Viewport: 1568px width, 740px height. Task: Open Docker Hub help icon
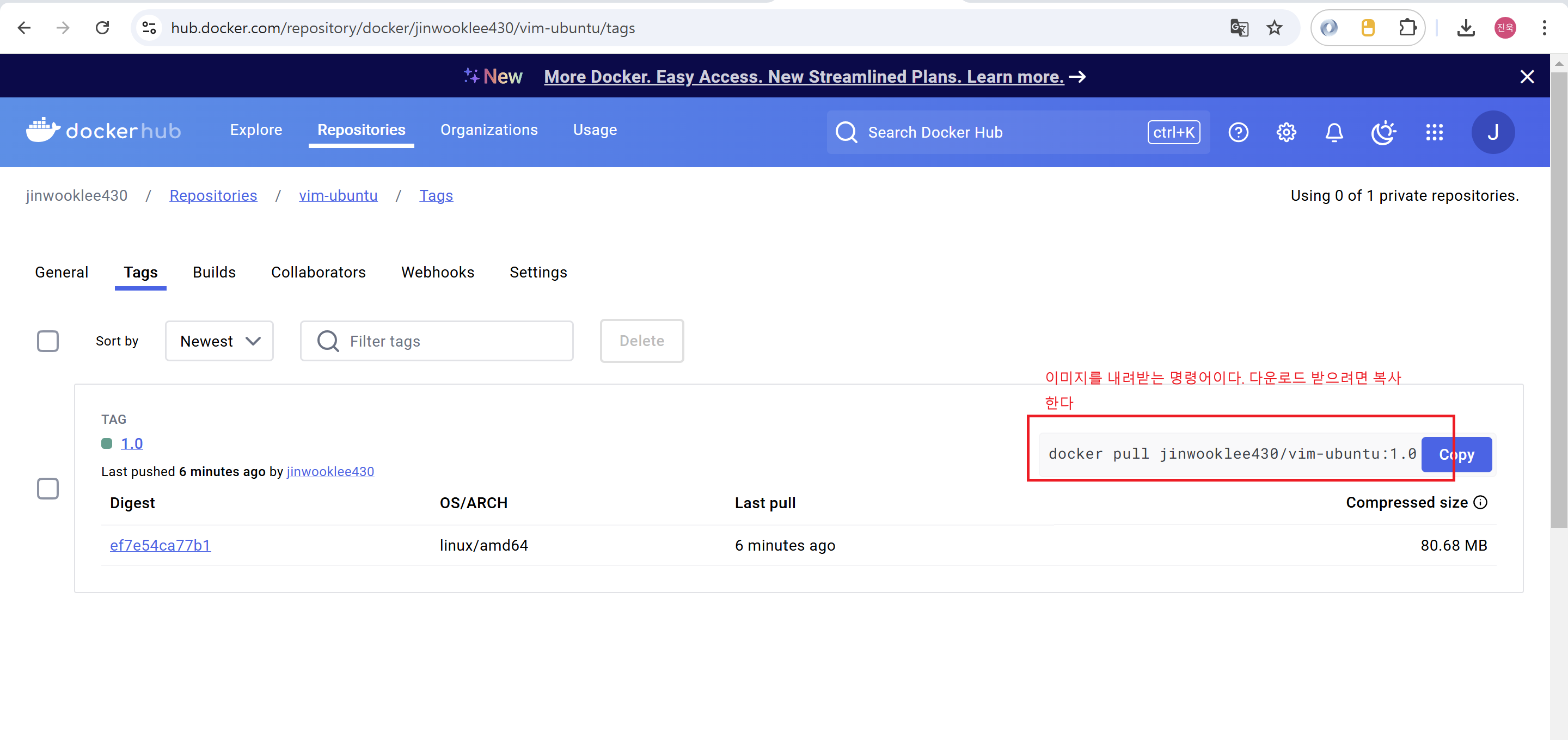pos(1238,132)
